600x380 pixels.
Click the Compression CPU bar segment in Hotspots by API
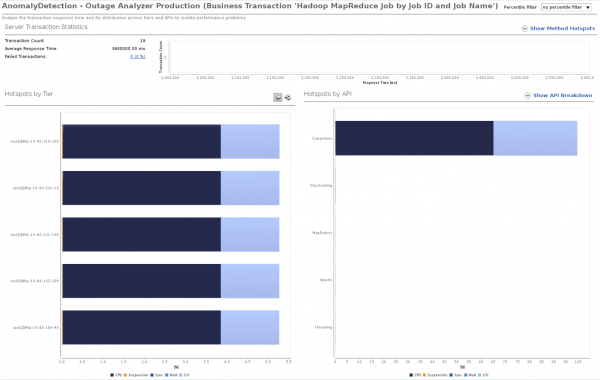[x=414, y=138]
